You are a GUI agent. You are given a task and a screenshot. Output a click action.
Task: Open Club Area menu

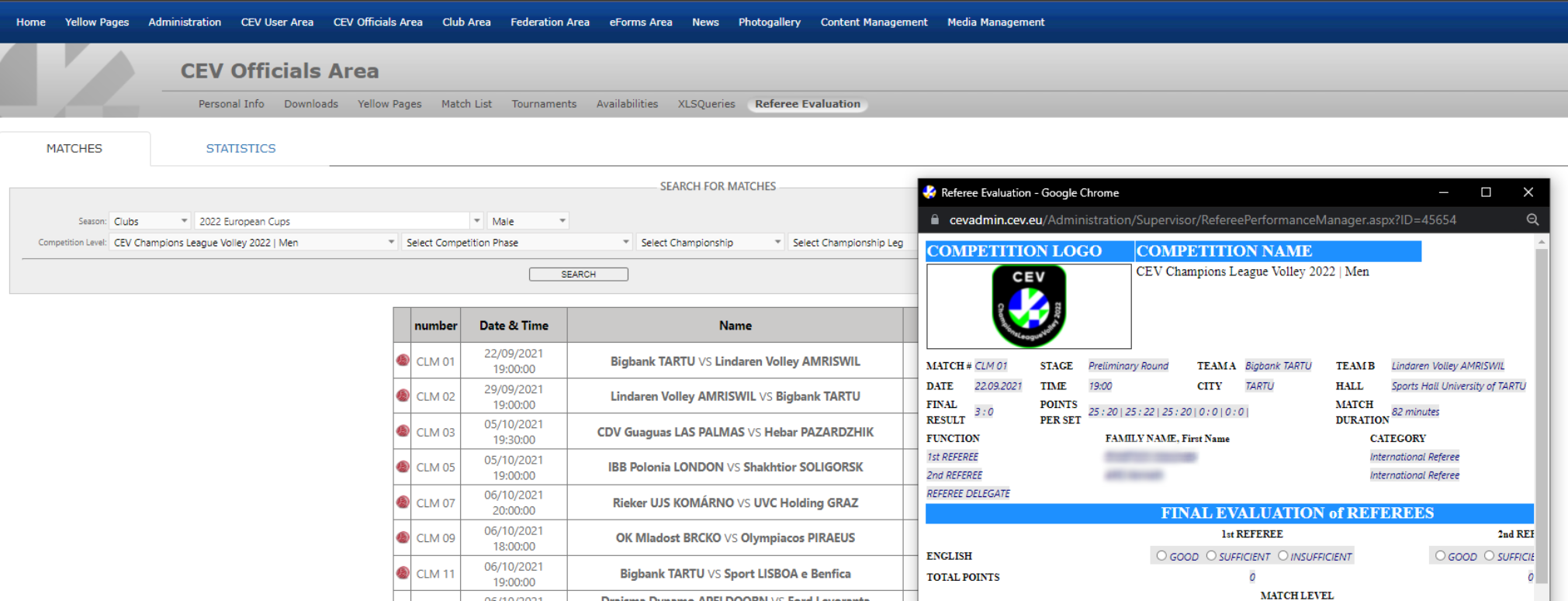466,22
